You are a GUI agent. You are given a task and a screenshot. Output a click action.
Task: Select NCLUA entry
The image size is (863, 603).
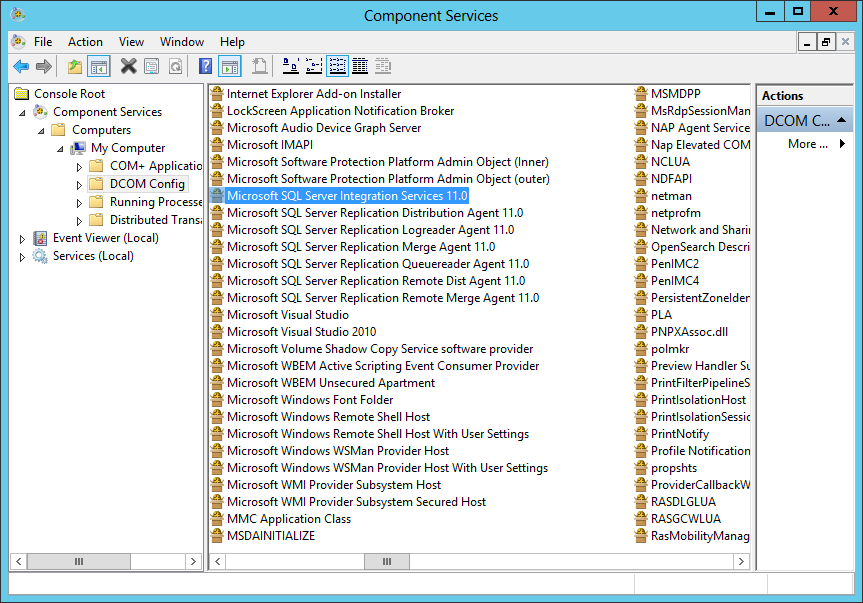pos(670,162)
